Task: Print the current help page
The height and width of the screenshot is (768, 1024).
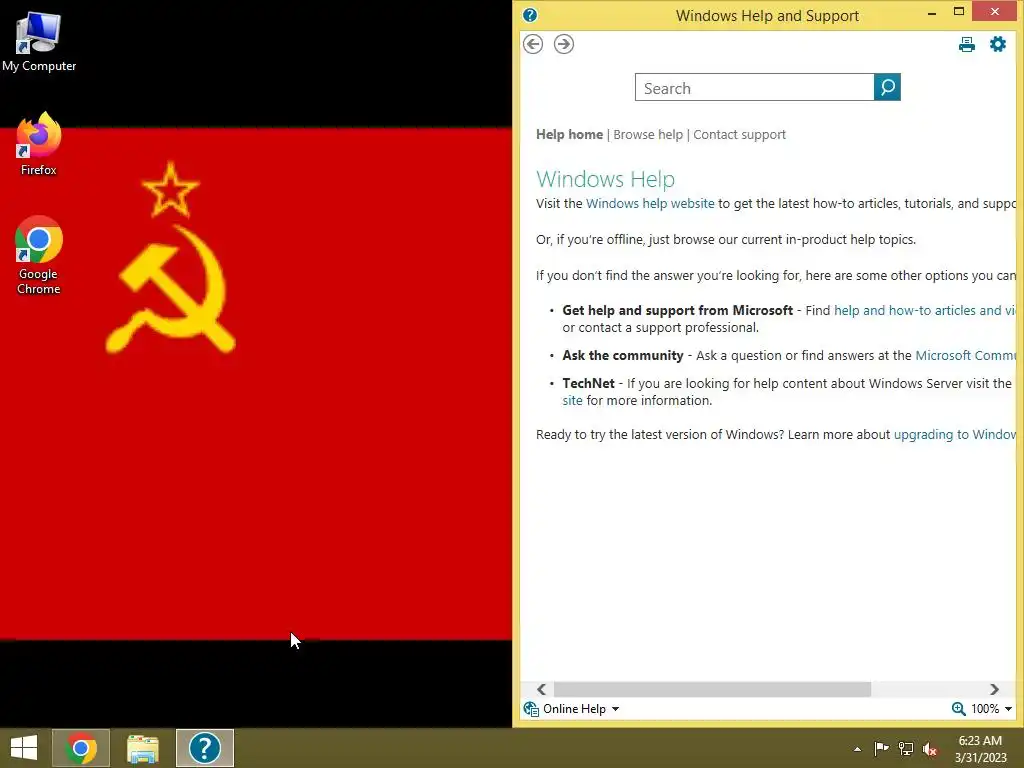Action: click(x=967, y=44)
